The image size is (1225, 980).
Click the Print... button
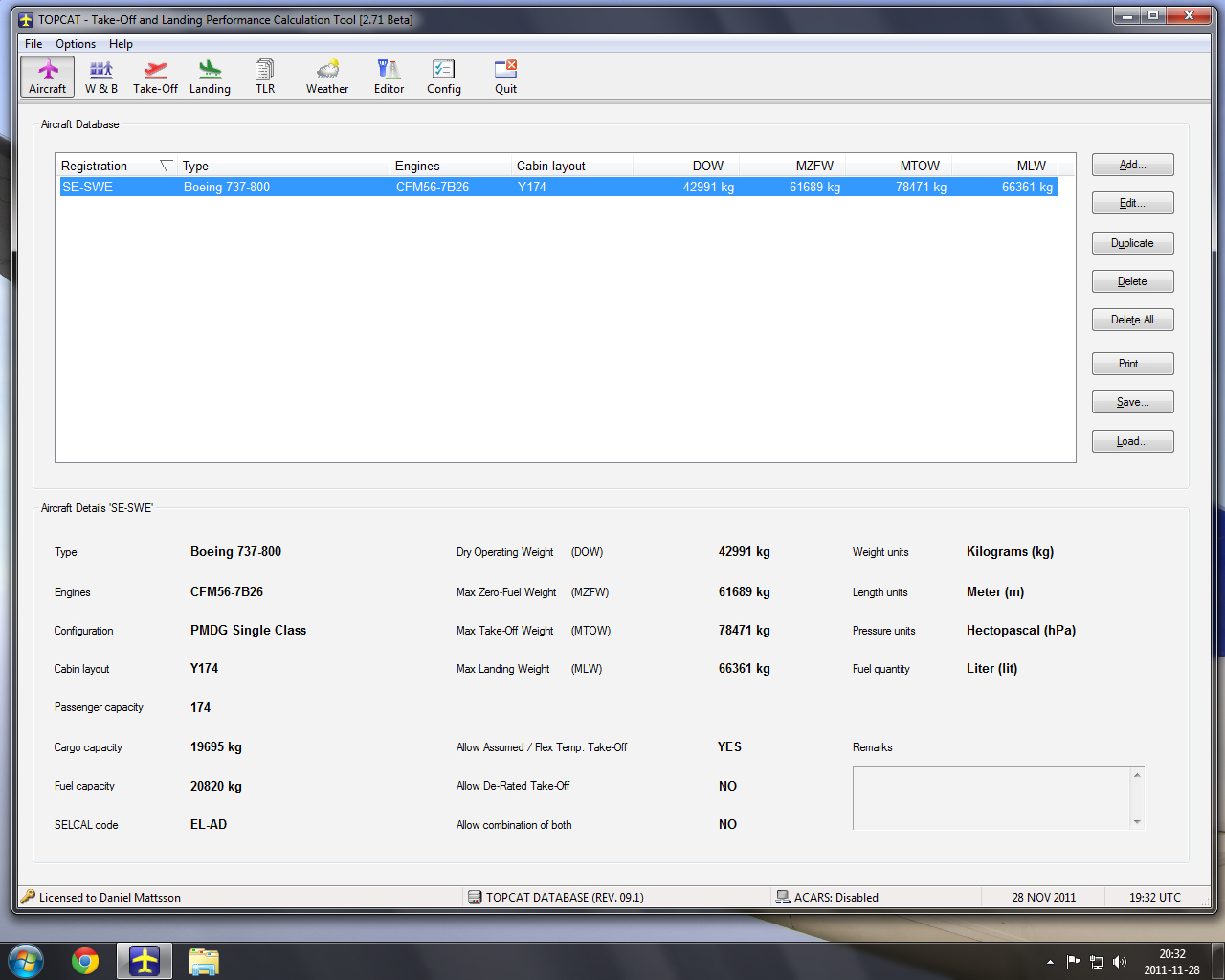coord(1133,364)
